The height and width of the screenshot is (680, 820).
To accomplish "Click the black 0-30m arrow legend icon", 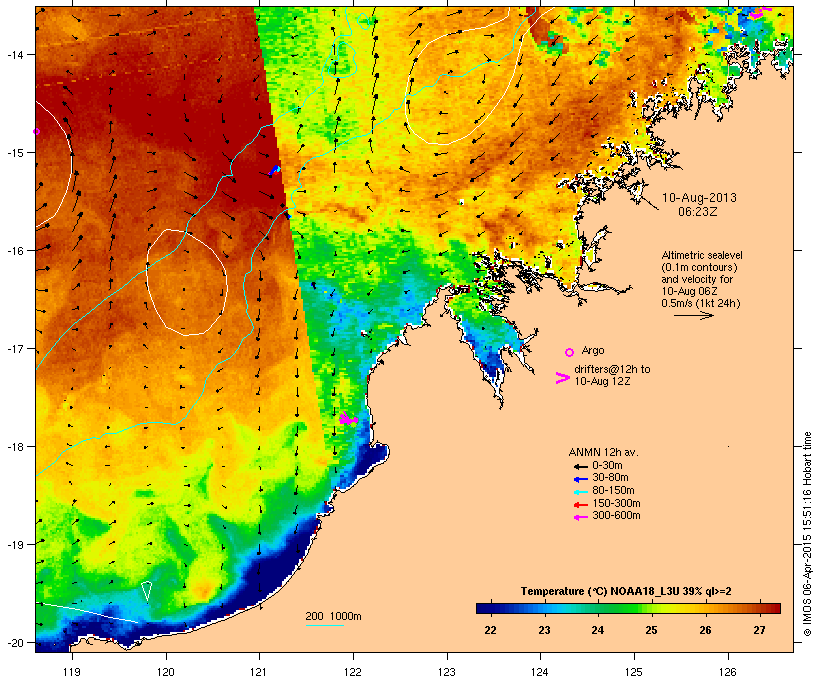I will click(x=580, y=467).
